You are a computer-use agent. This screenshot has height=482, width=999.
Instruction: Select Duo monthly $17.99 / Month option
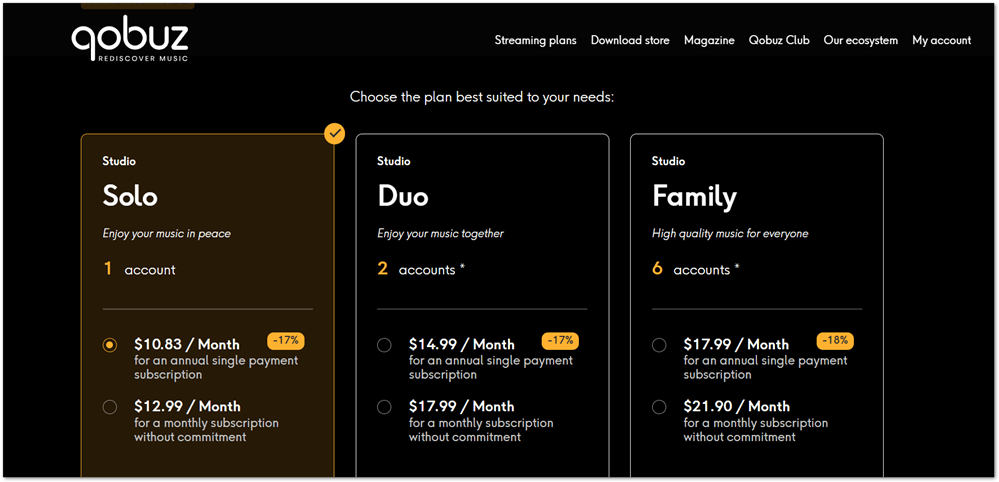click(x=385, y=407)
